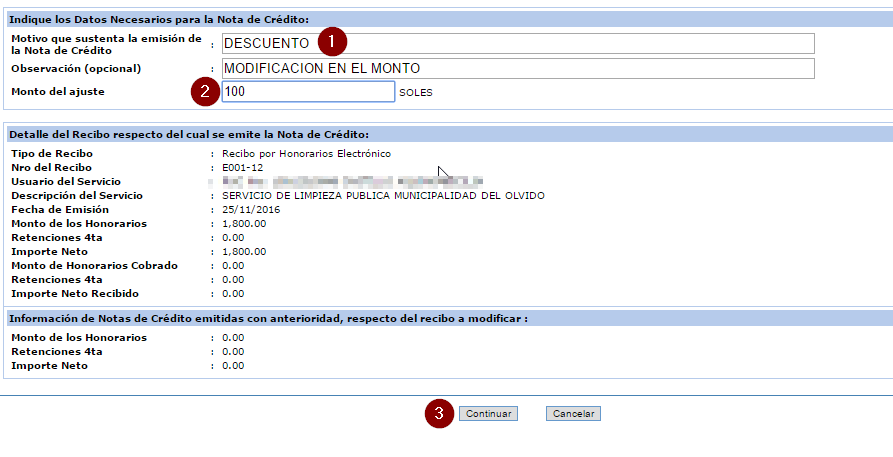Click the 'Información de Notas de Crédito' header
Screen dimensions: 893x457
tap(268, 319)
